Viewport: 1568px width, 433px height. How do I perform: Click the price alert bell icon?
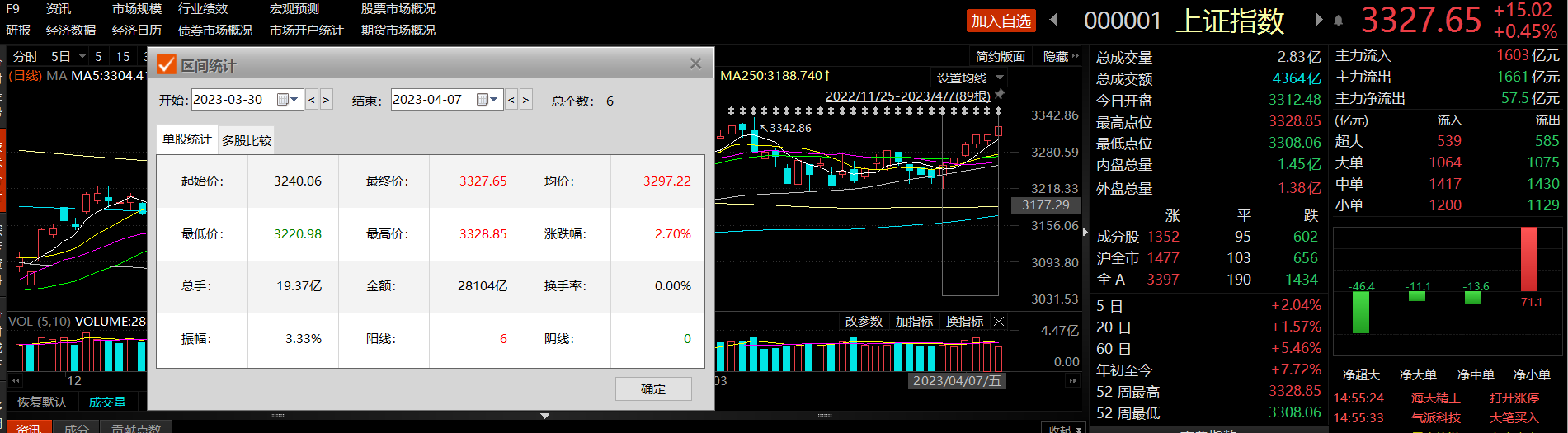point(1338,20)
